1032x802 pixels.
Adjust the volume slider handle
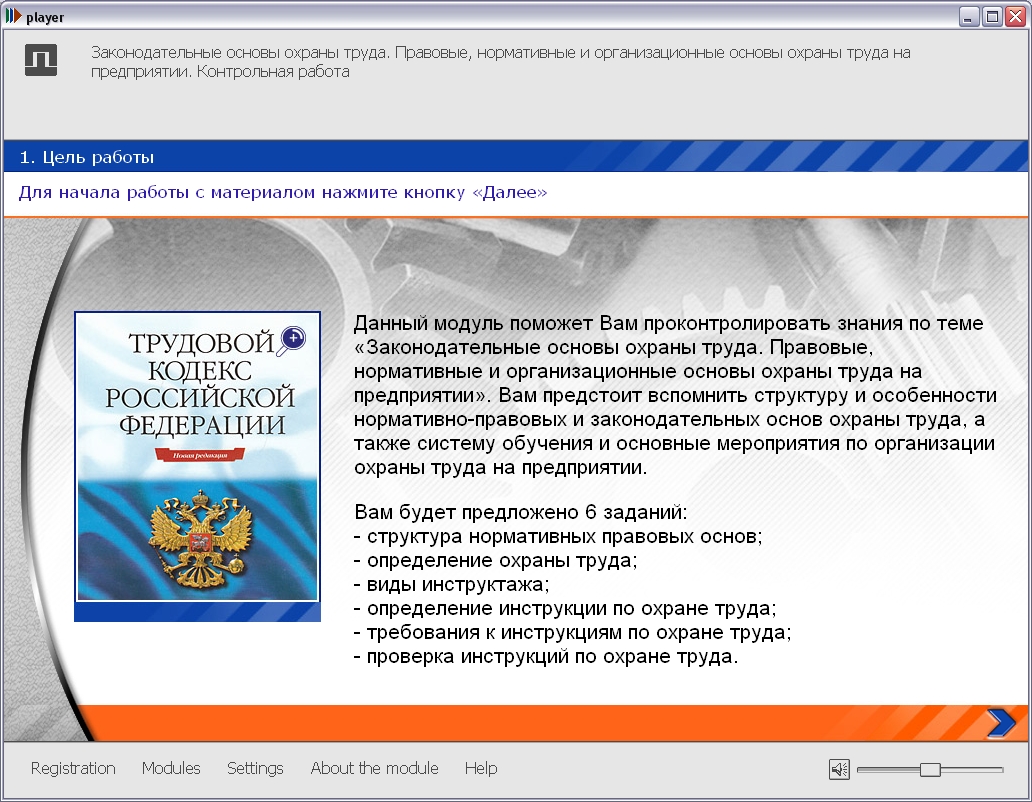[930, 769]
